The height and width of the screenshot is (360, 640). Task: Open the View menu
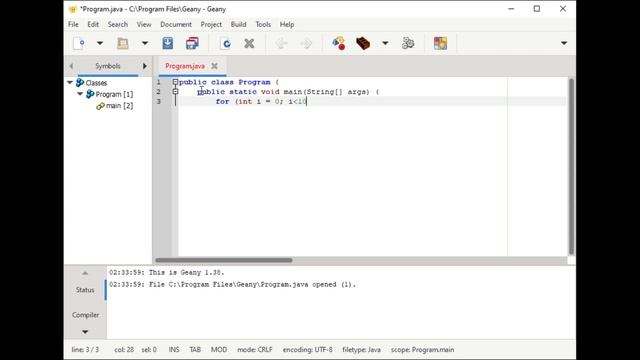[144, 24]
